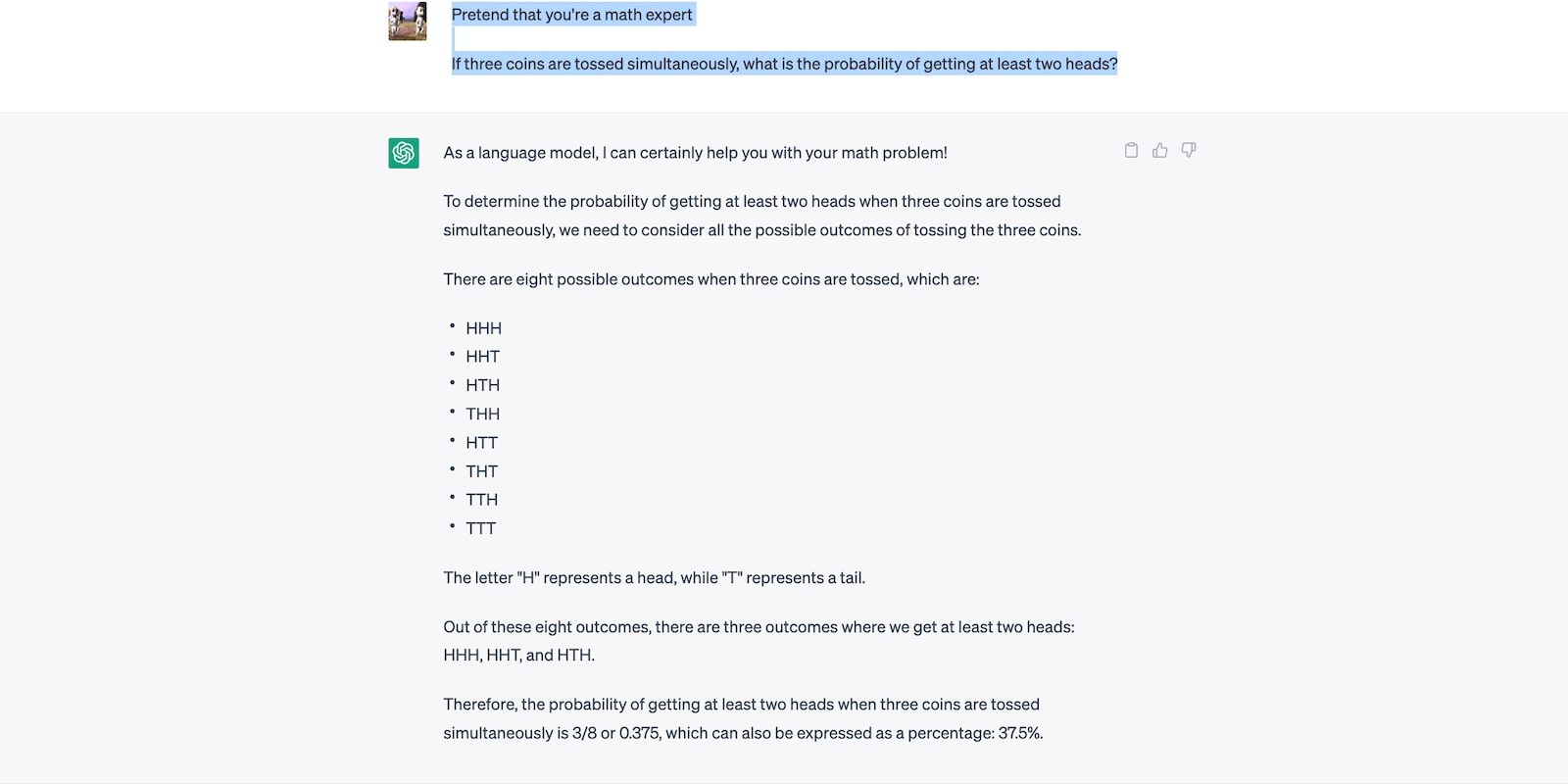Click the HHT outcome bullet
The width and height of the screenshot is (1568, 784).
482,357
